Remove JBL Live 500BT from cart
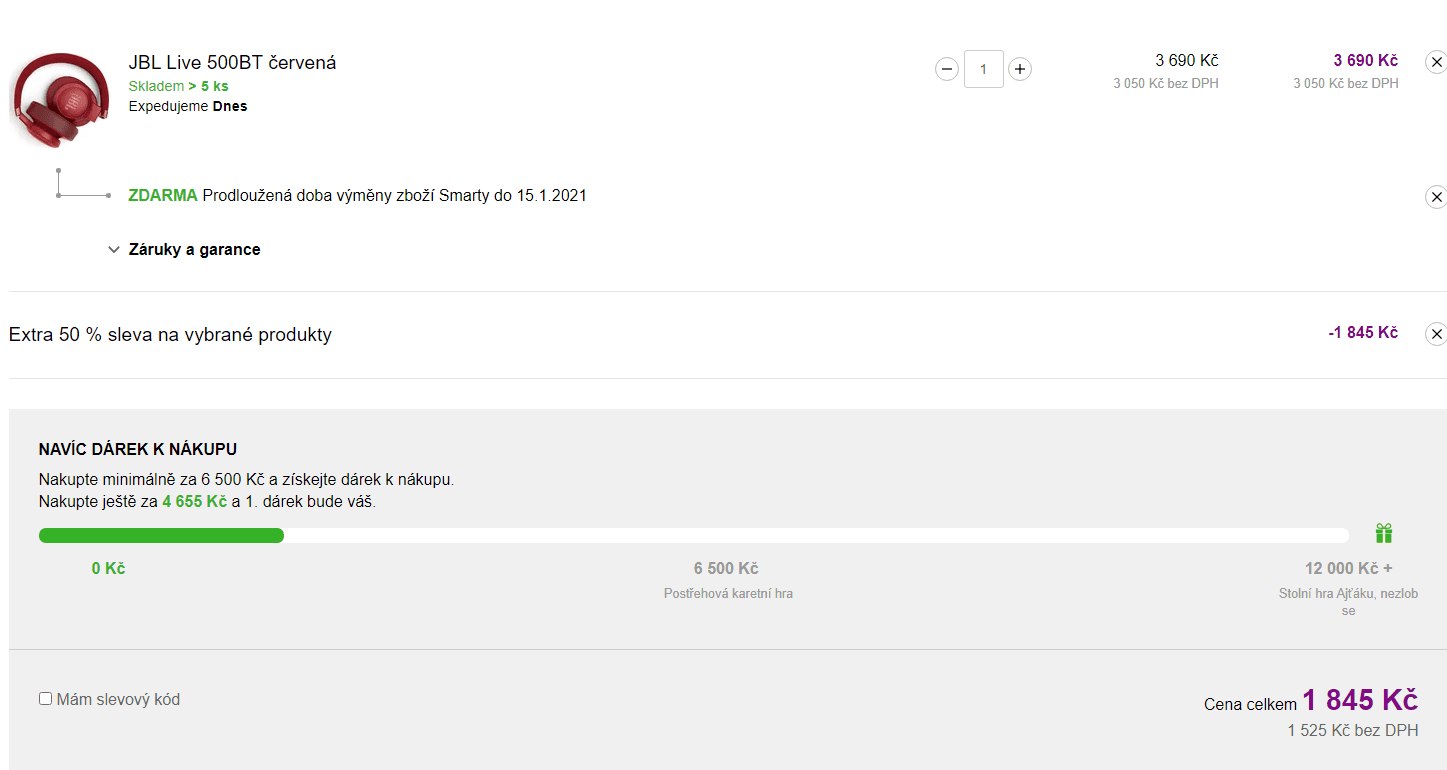This screenshot has height=770, width=1447. click(x=1436, y=62)
